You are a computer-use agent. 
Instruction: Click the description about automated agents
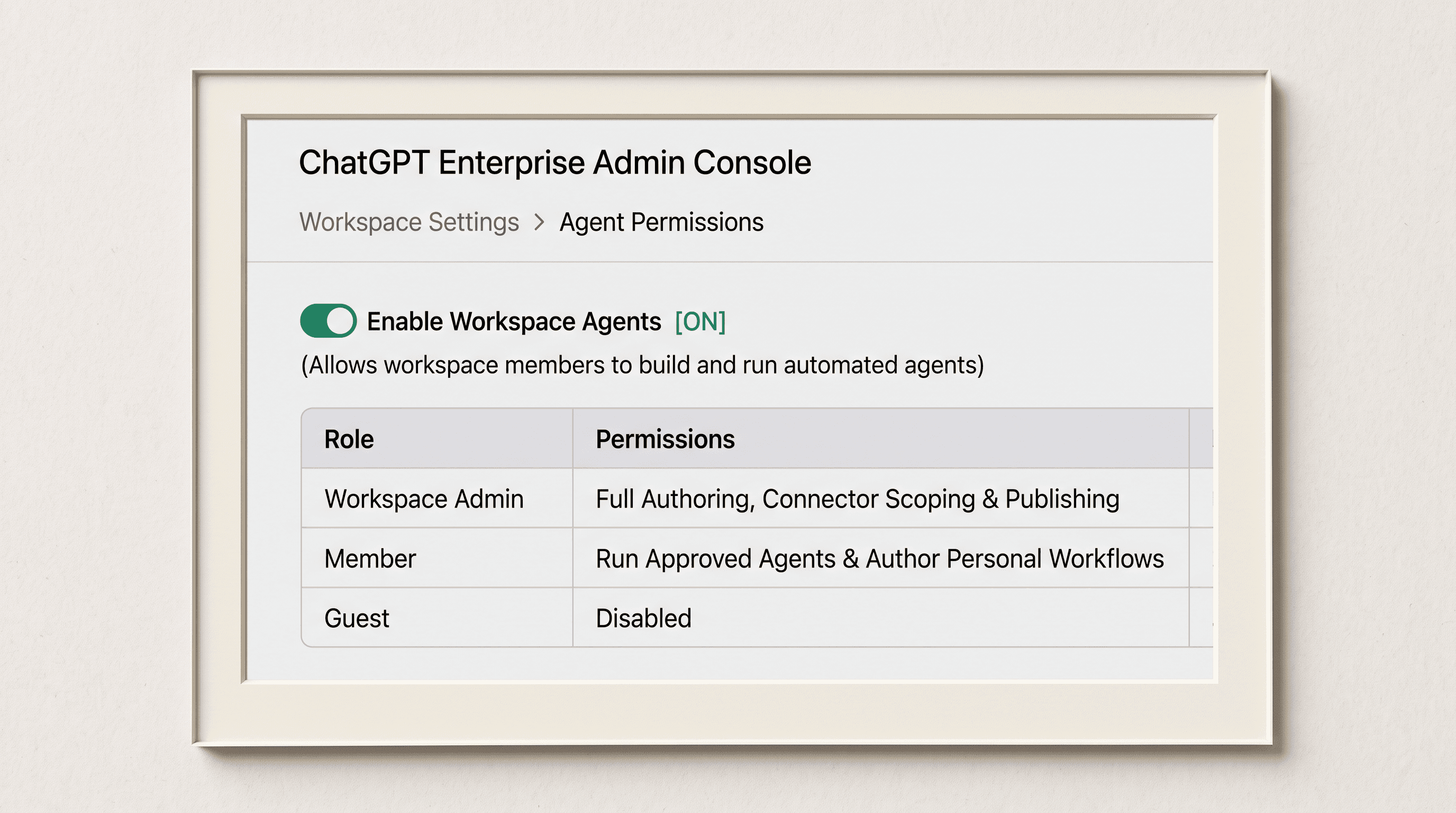pos(642,365)
